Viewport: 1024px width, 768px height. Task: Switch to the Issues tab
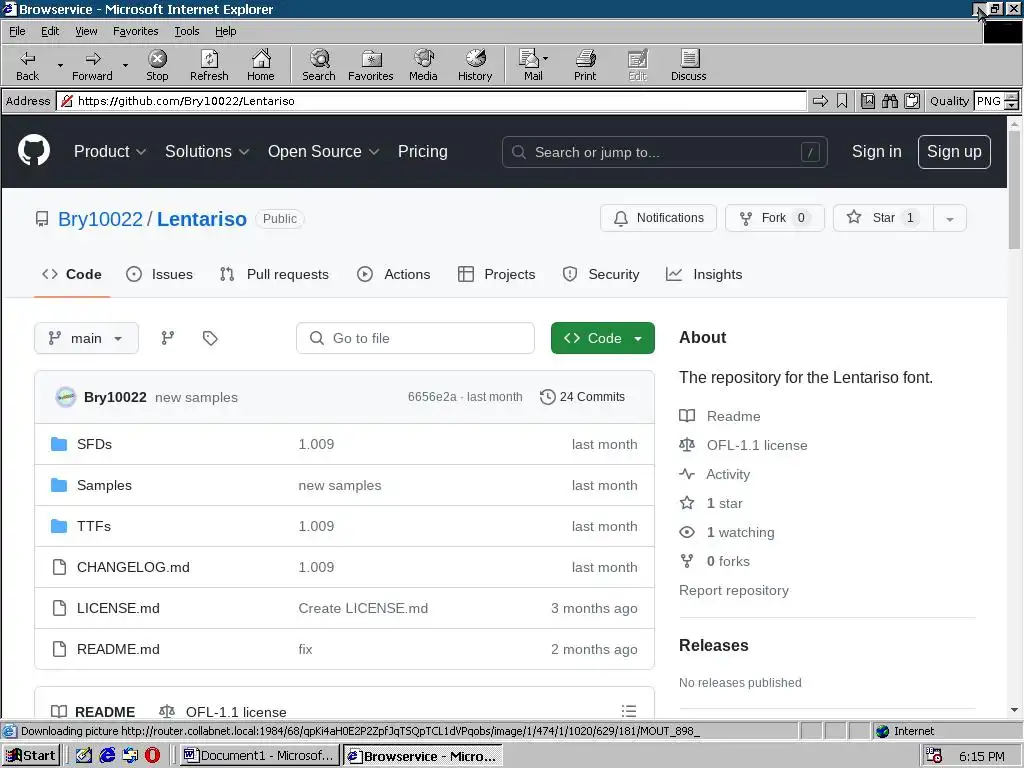coord(159,274)
